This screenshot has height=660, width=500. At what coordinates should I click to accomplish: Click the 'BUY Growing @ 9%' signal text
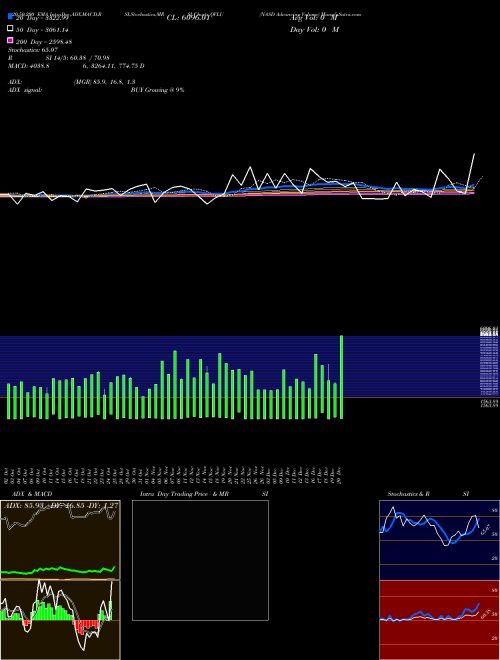click(x=157, y=90)
